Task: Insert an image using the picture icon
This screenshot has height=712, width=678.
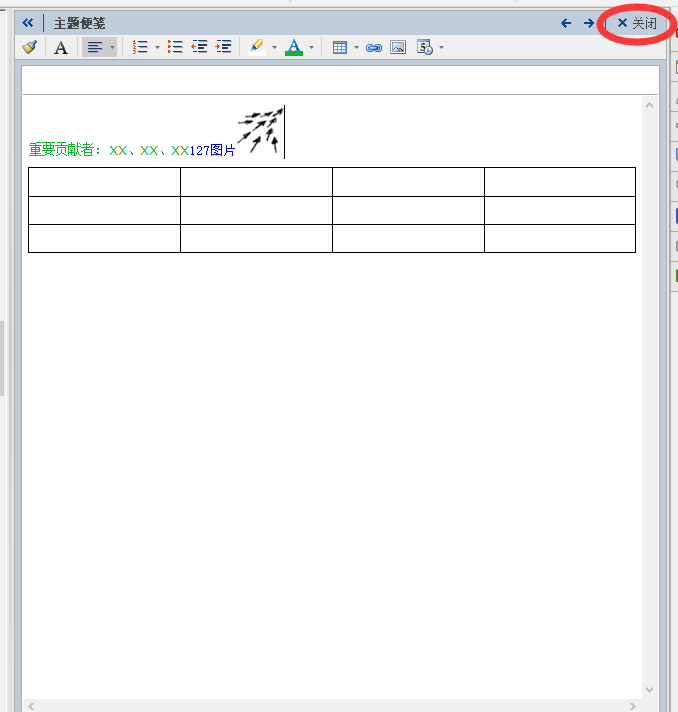Action: tap(398, 47)
